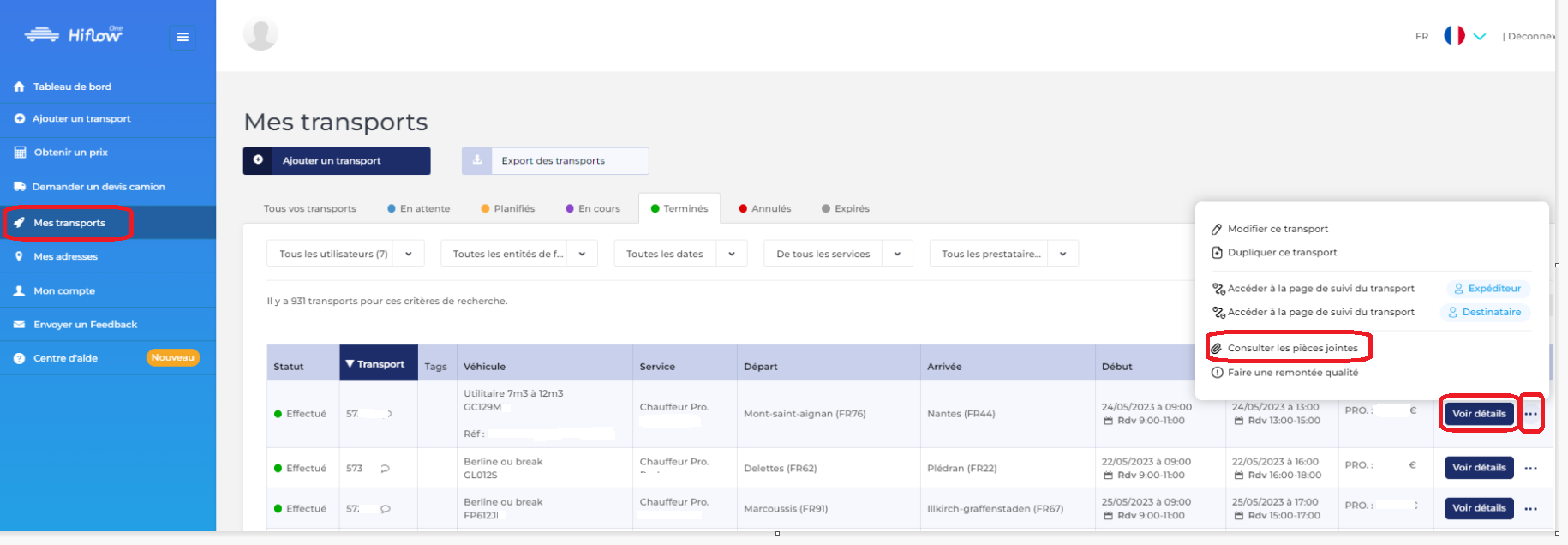The image size is (1568, 545).
Task: Click the Expéditeur tracking page badge
Action: [1488, 289]
